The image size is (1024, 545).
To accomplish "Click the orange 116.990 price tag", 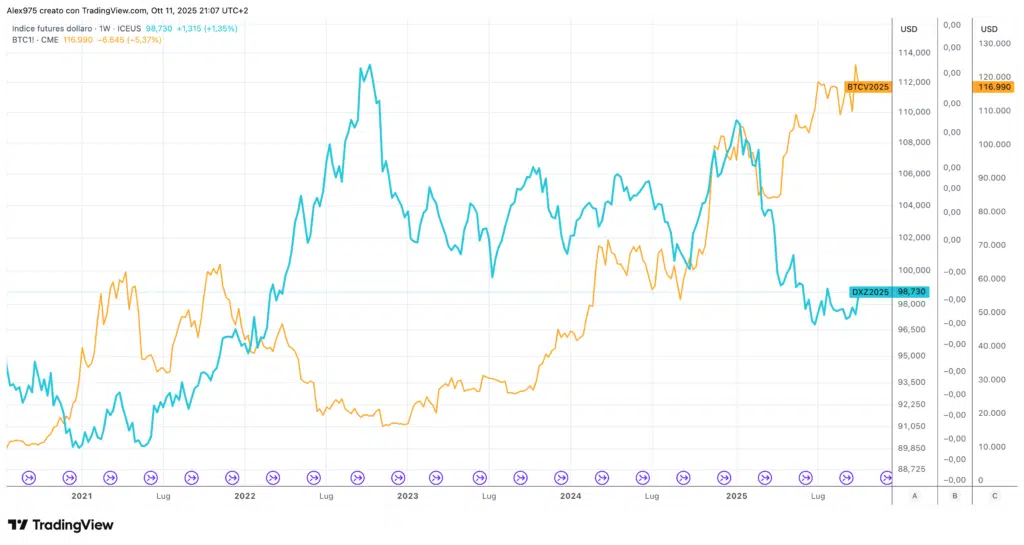I will coord(992,87).
